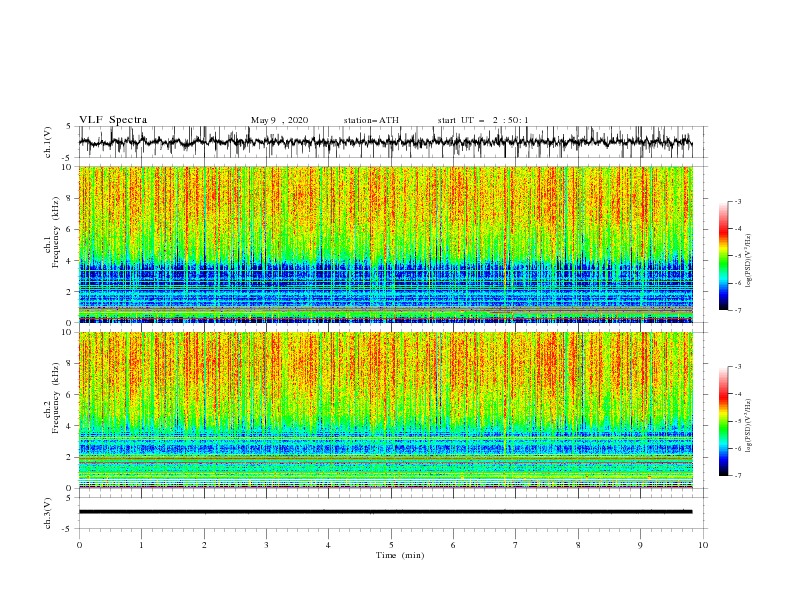This screenshot has height=612, width=792.
Task: Click the ch.1 frequency tick label "8"
Action: pyautogui.click(x=70, y=198)
